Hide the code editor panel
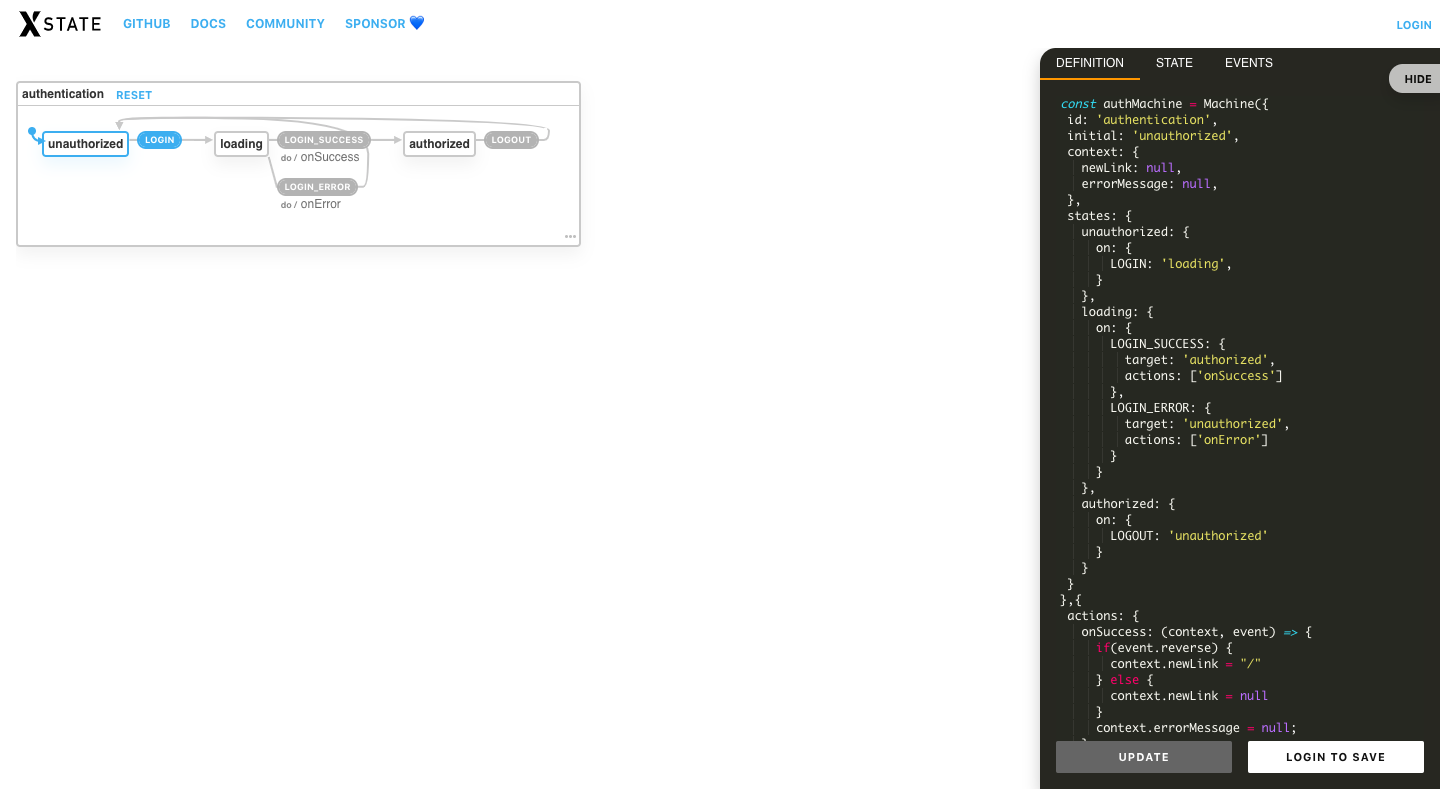The width and height of the screenshot is (1440, 789). tap(1417, 79)
